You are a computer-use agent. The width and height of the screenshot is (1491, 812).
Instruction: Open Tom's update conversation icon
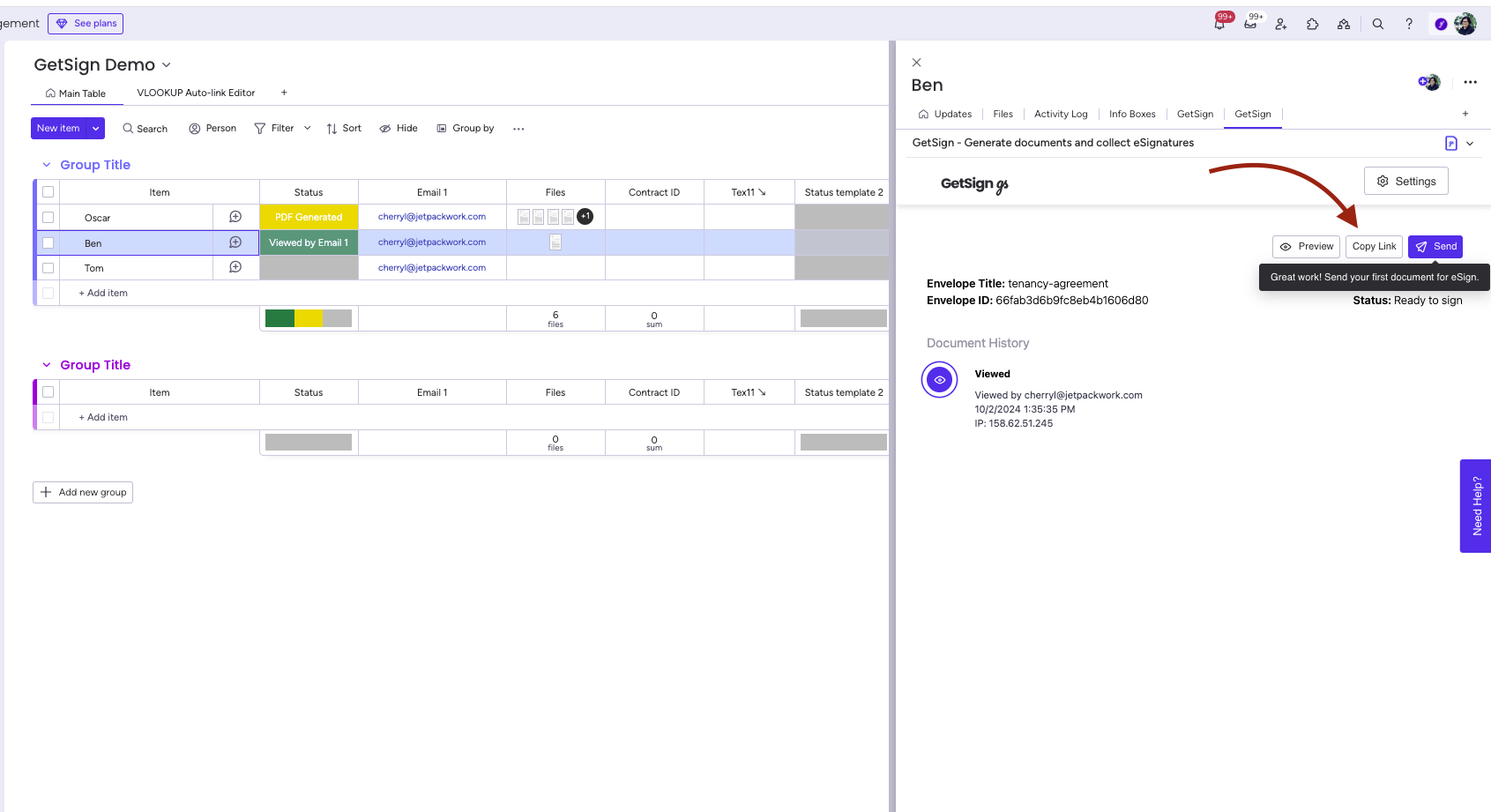235,267
